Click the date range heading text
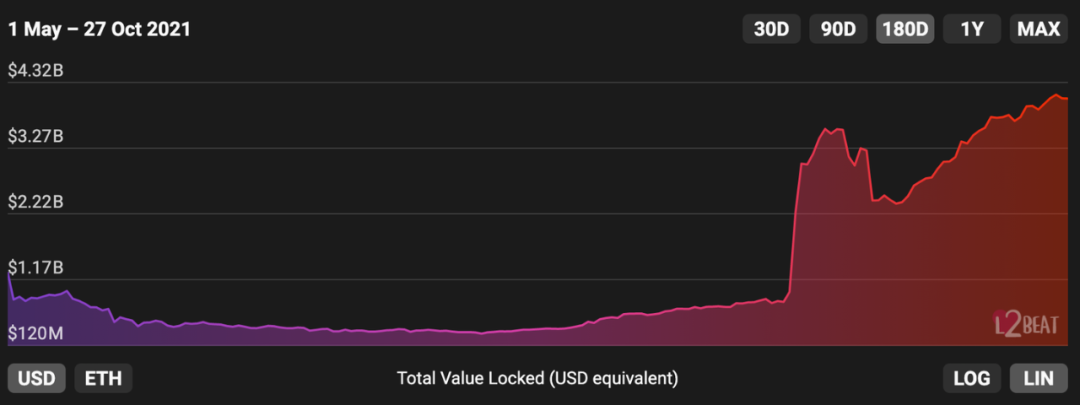This screenshot has width=1080, height=405. 99,30
